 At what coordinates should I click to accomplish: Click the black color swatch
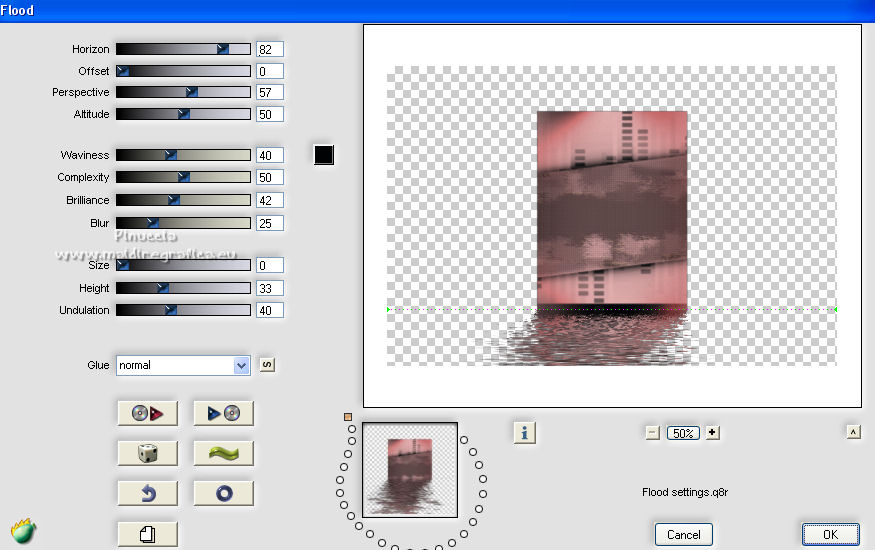pyautogui.click(x=324, y=155)
